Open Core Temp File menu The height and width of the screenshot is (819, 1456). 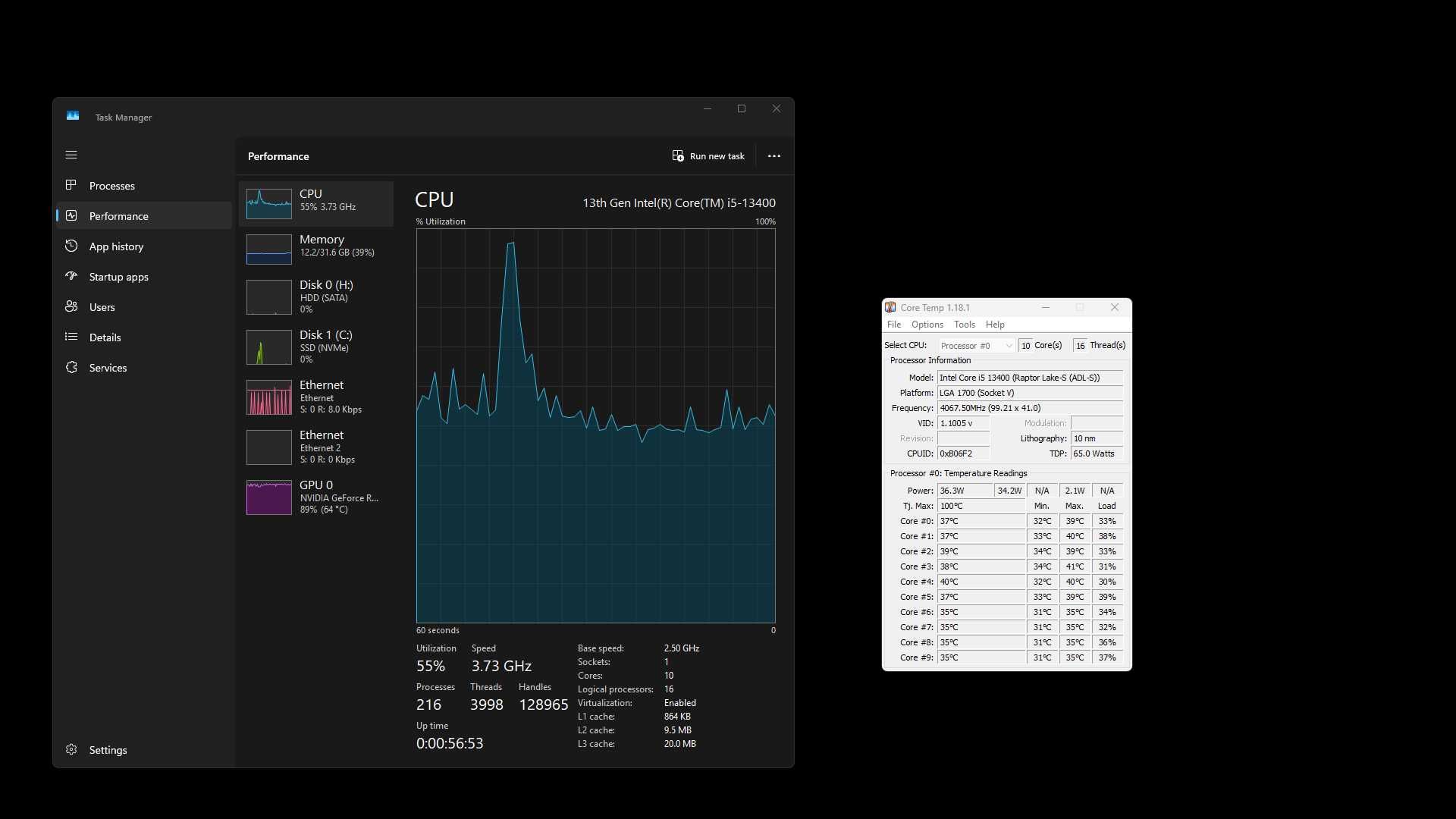(894, 324)
